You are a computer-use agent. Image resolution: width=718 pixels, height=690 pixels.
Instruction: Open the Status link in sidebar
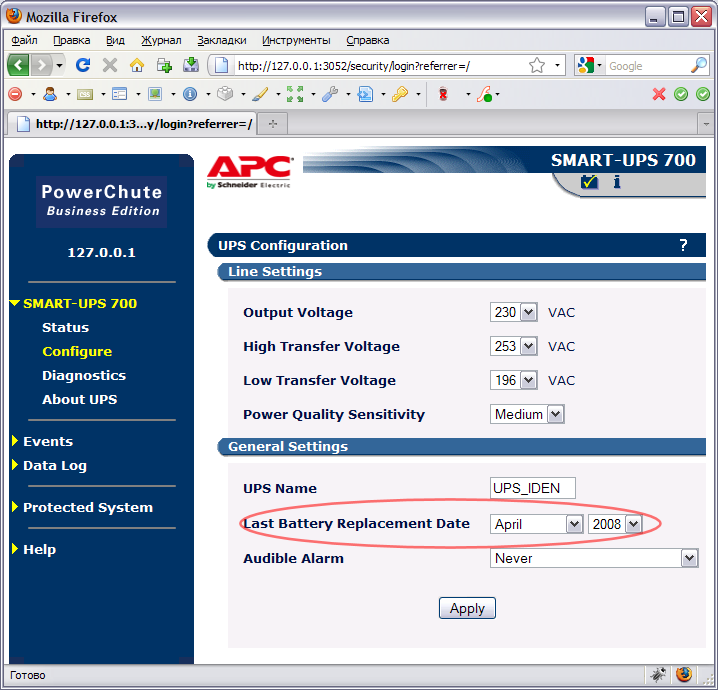(x=65, y=327)
